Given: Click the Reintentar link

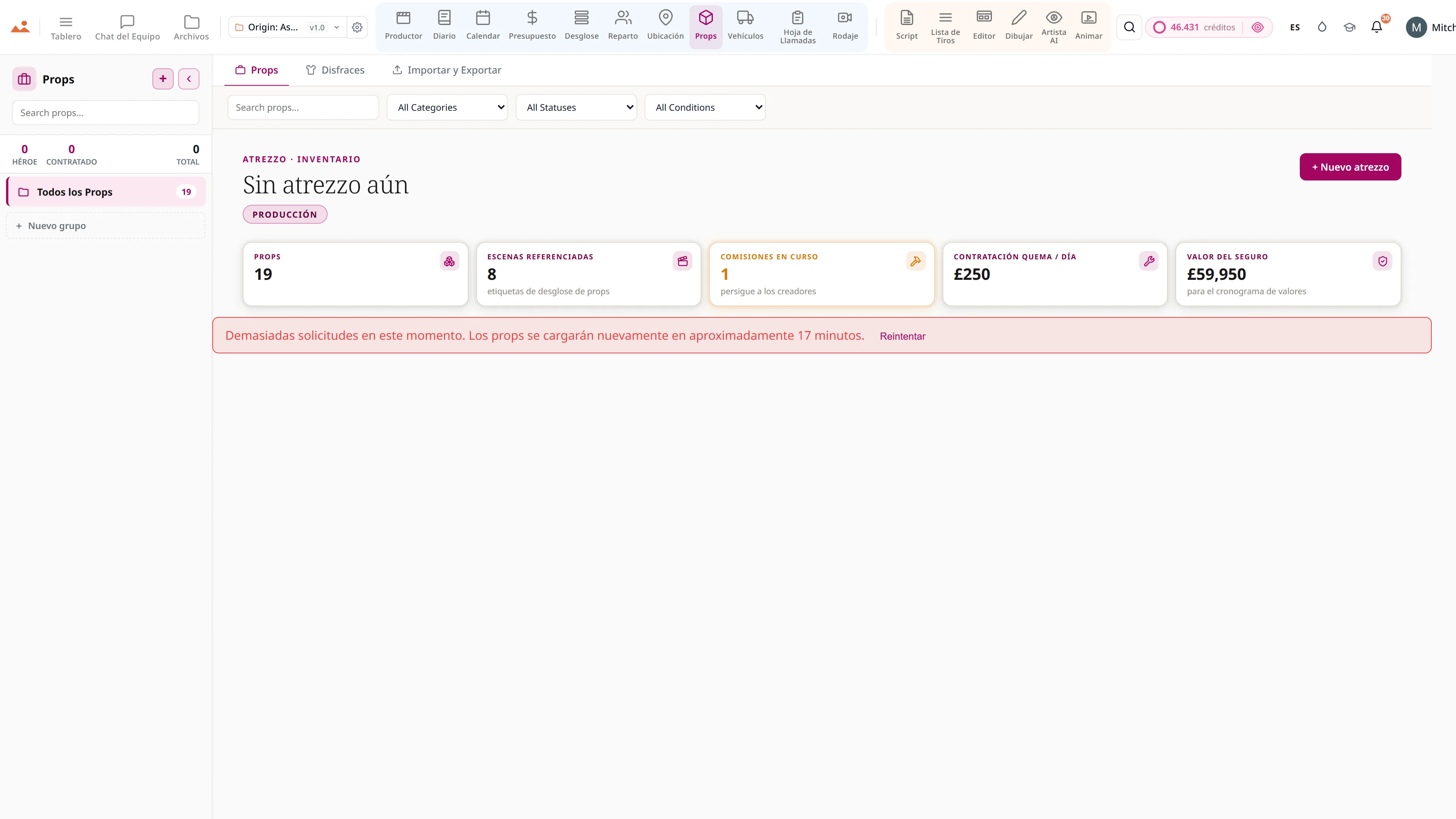Looking at the screenshot, I should click(x=902, y=336).
